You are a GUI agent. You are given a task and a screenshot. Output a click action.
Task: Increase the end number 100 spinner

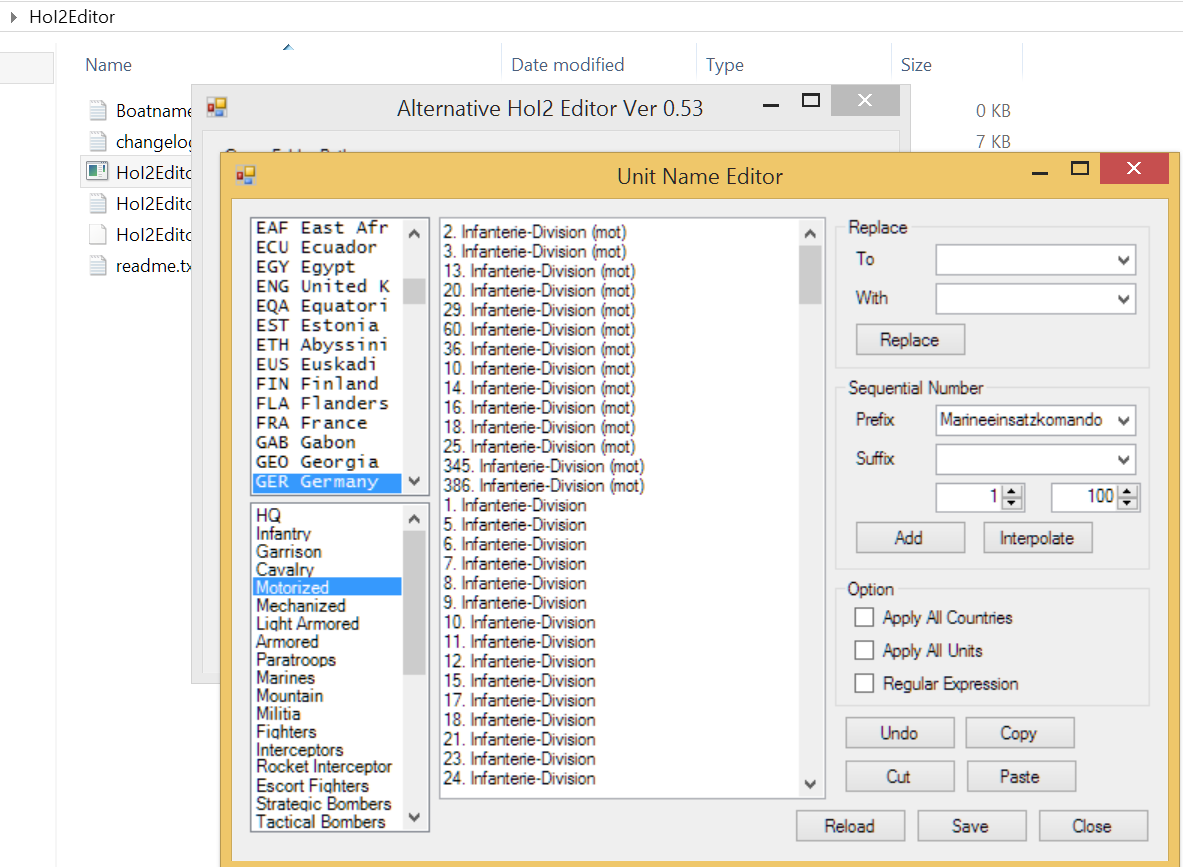pos(1128,490)
